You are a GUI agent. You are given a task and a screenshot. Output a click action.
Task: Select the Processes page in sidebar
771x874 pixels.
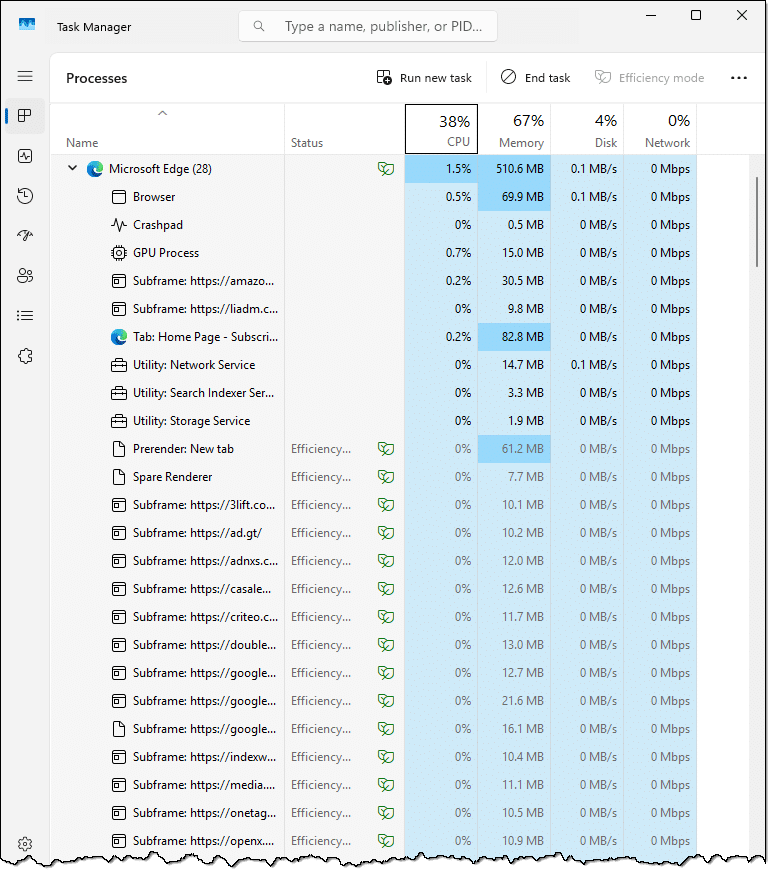(25, 116)
